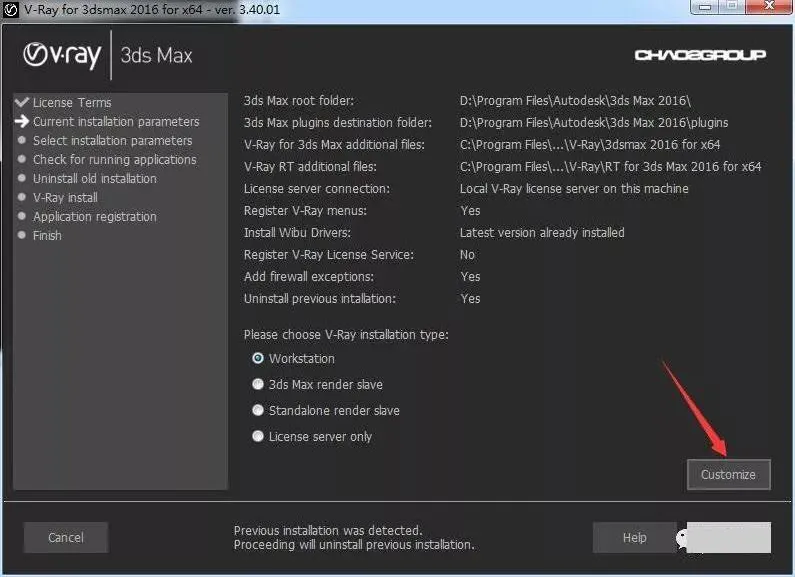Click the Chaos Group logo
This screenshot has height=577, width=795.
pos(700,55)
